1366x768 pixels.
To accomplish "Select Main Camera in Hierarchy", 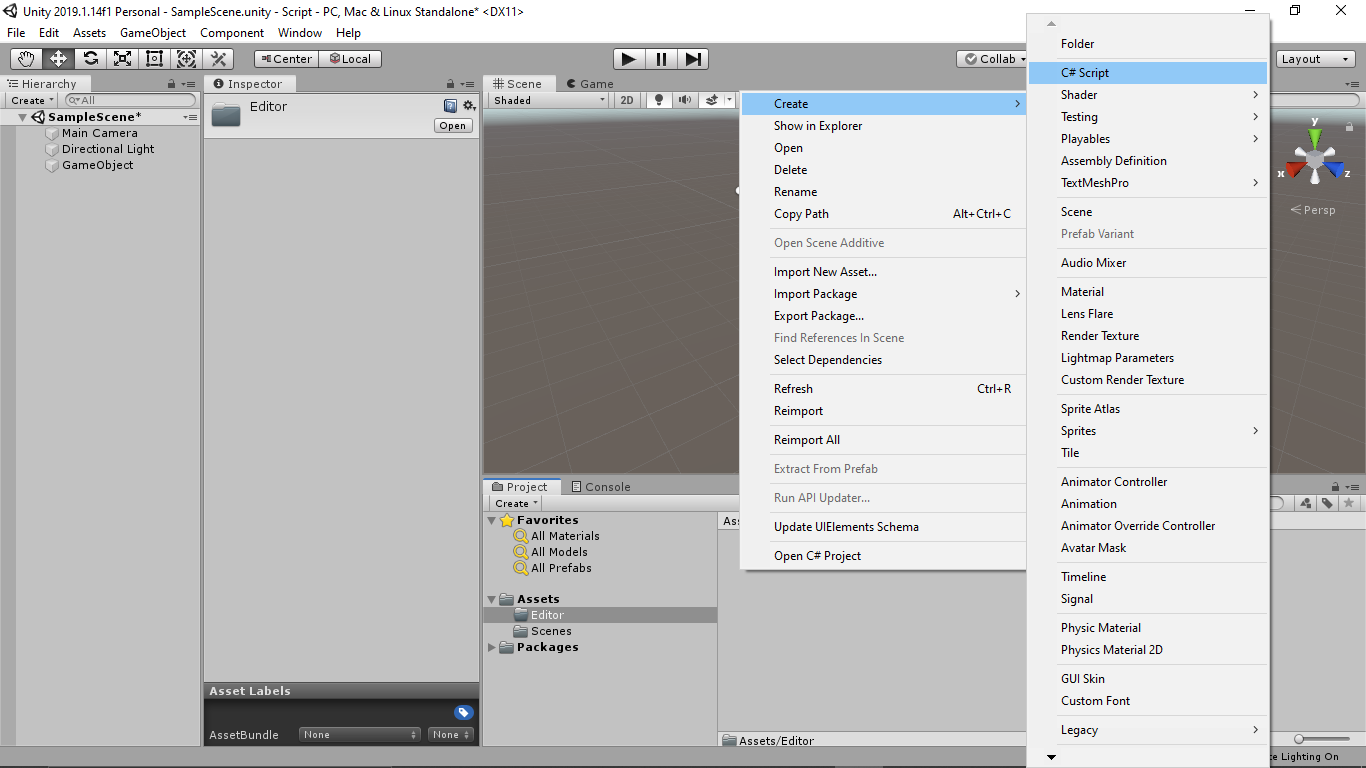I will (100, 133).
